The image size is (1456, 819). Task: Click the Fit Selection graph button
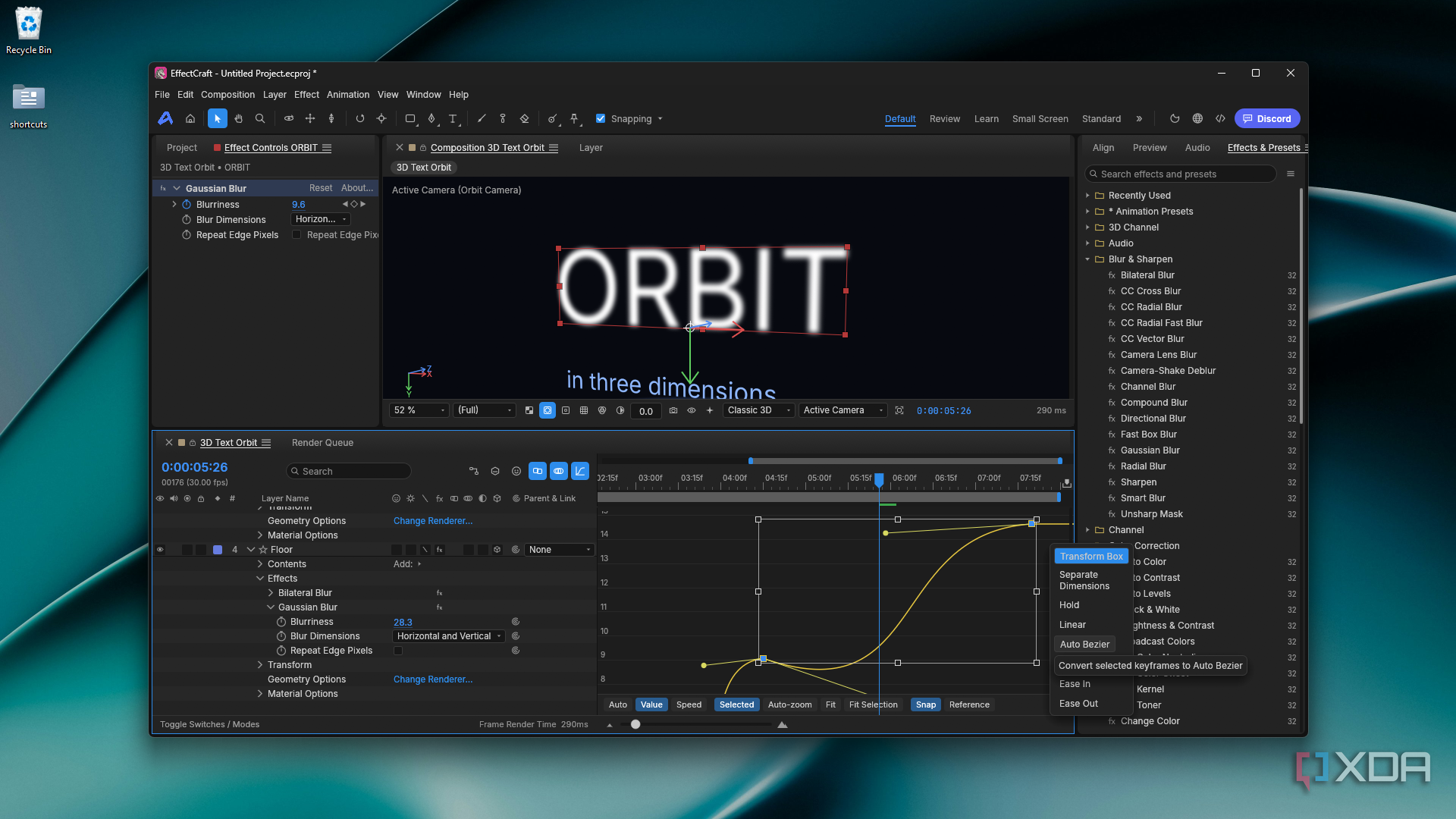[x=873, y=704]
